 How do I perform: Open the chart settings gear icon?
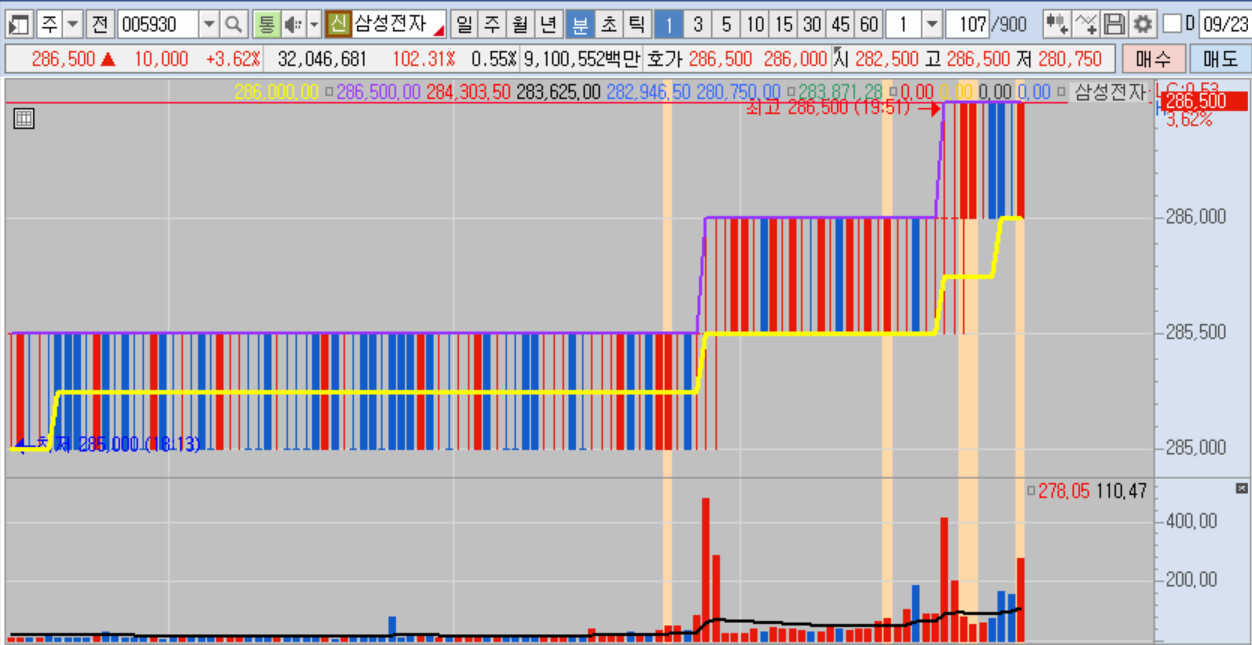(1141, 23)
